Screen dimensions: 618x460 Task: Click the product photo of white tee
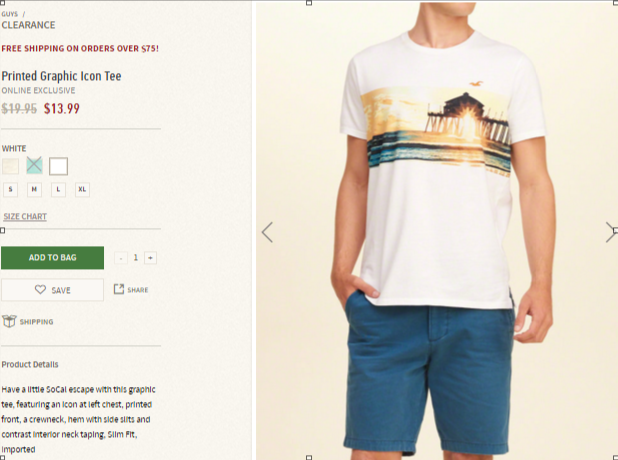point(437,230)
